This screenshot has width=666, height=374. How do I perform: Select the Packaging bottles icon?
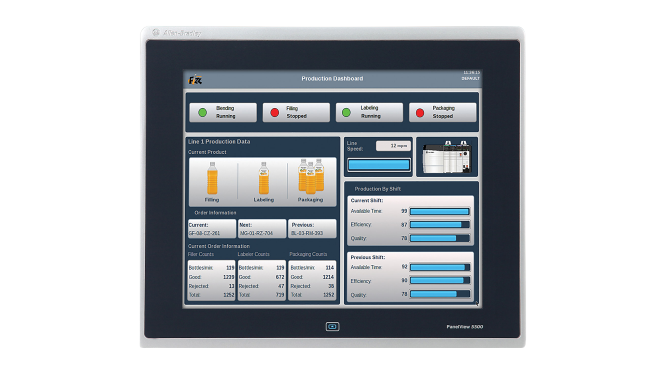pos(311,177)
